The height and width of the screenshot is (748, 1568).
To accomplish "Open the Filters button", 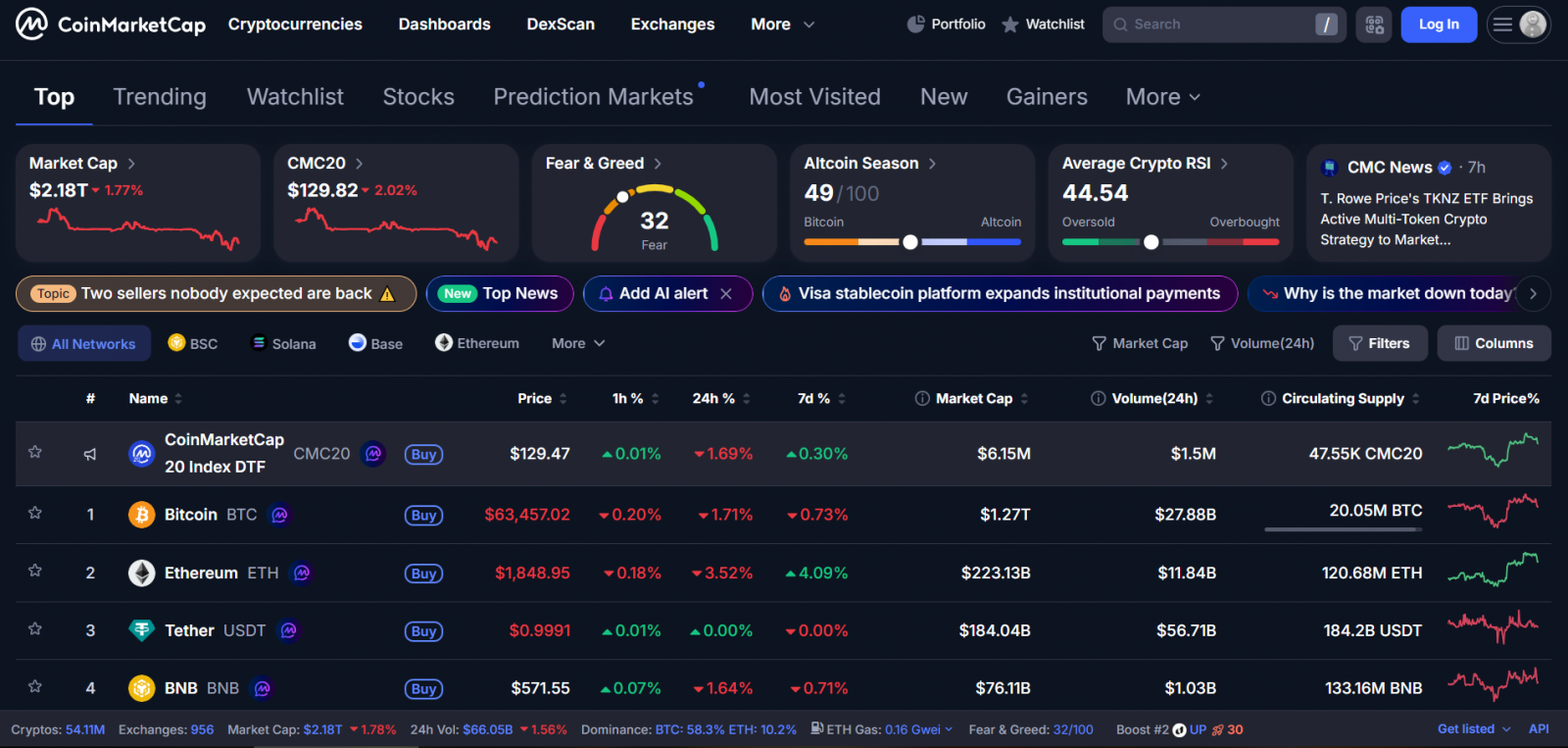I will tap(1380, 343).
